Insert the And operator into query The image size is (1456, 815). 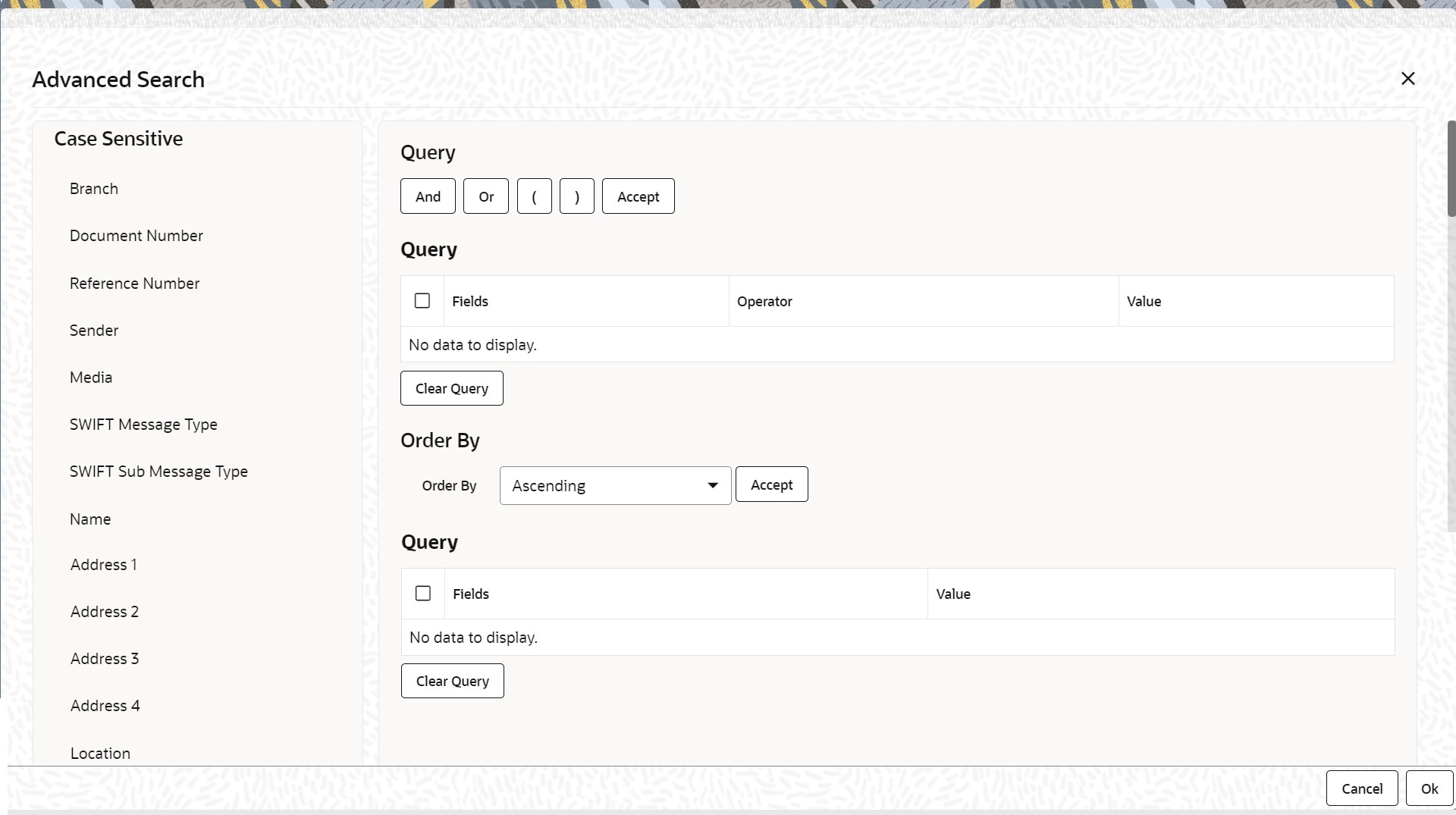pos(428,196)
